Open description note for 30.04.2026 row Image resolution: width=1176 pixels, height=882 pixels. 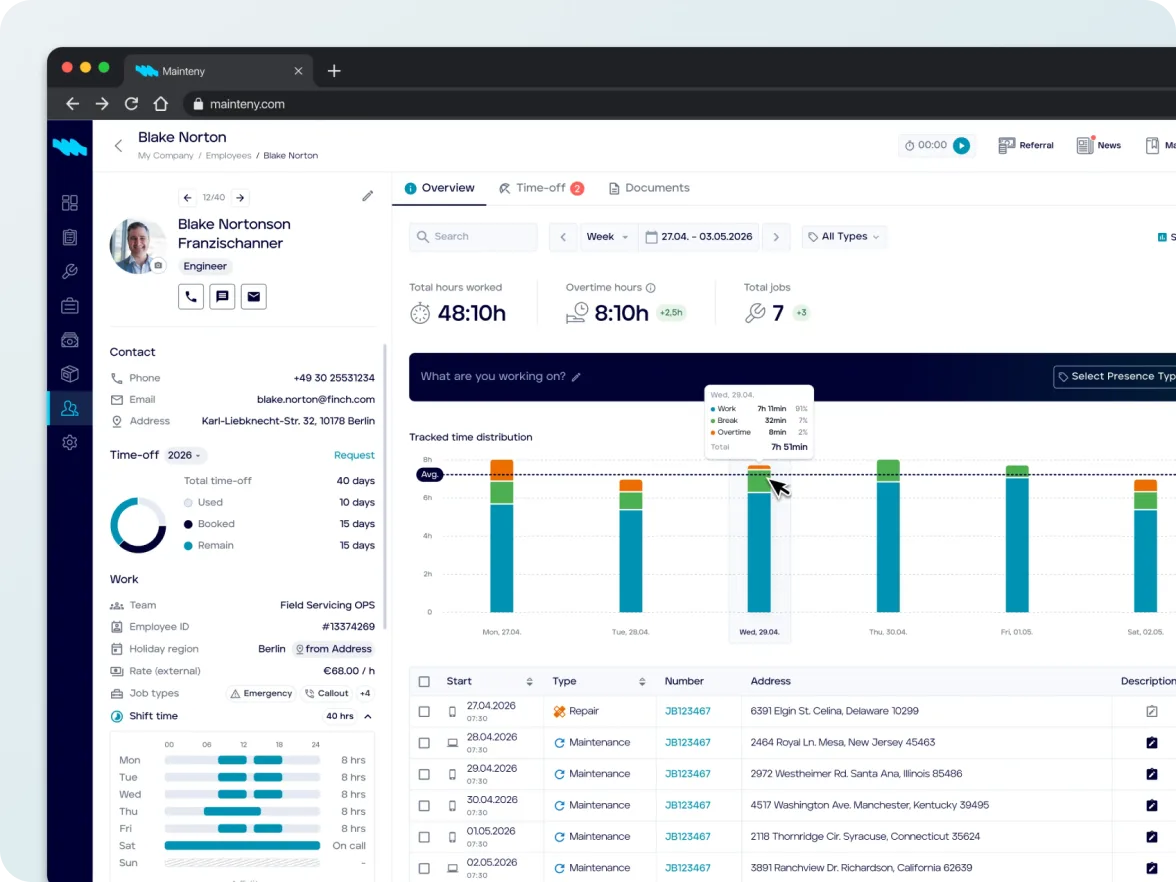pyautogui.click(x=1151, y=806)
